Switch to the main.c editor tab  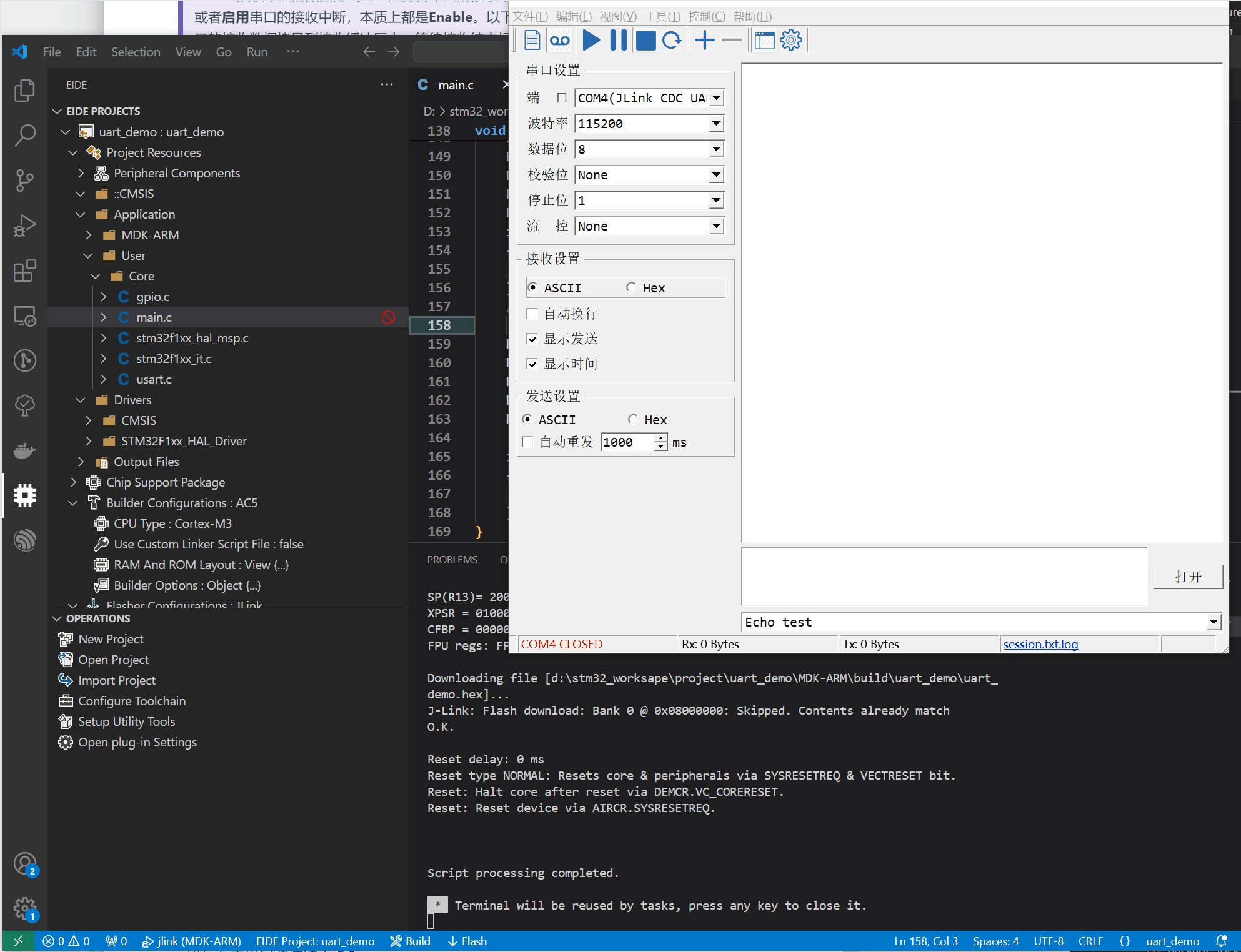[x=456, y=85]
